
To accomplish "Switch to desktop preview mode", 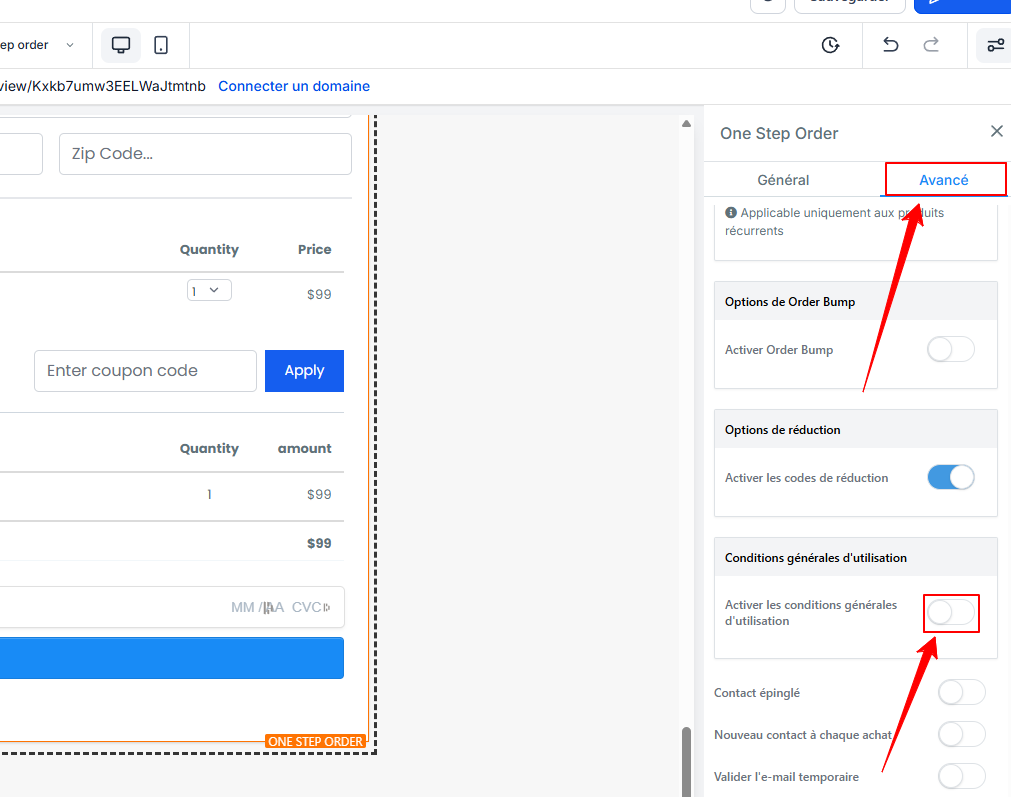I will click(121, 45).
